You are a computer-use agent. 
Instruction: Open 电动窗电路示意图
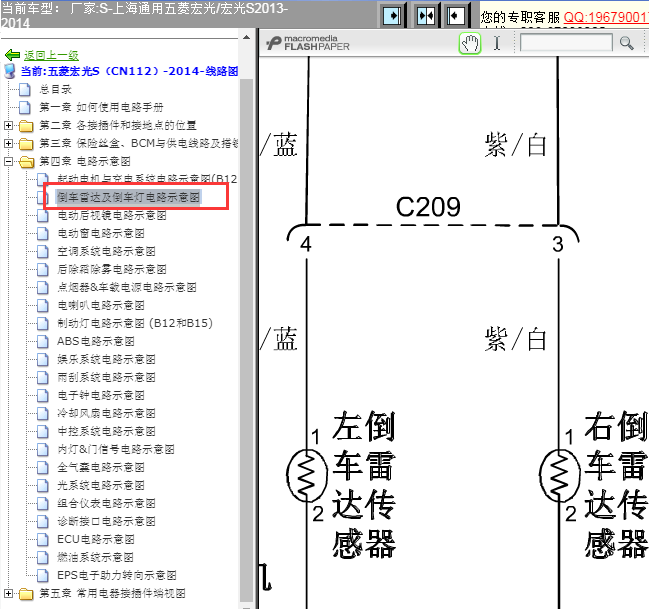point(101,233)
